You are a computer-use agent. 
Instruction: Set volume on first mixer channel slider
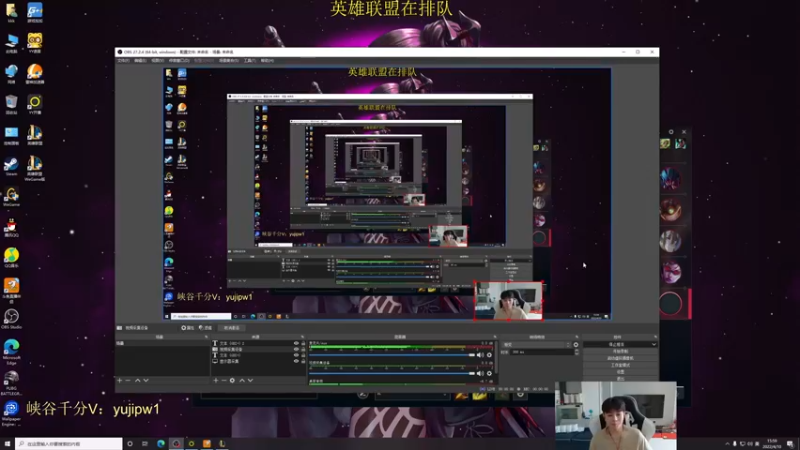pos(392,355)
